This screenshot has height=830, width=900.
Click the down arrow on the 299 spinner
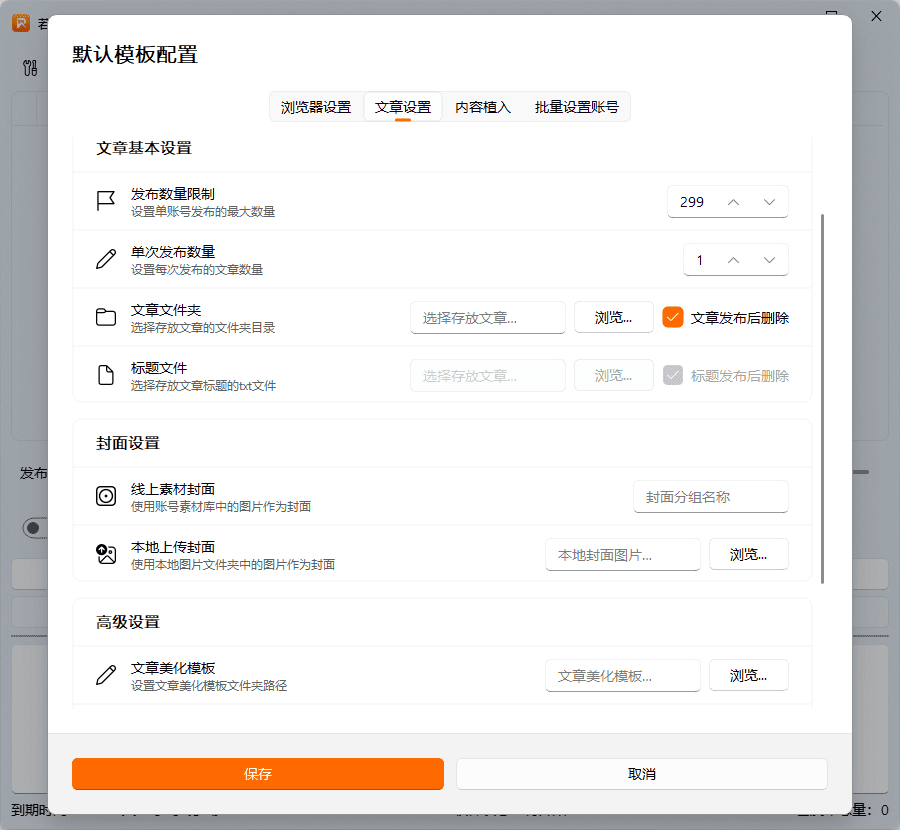pyautogui.click(x=770, y=201)
